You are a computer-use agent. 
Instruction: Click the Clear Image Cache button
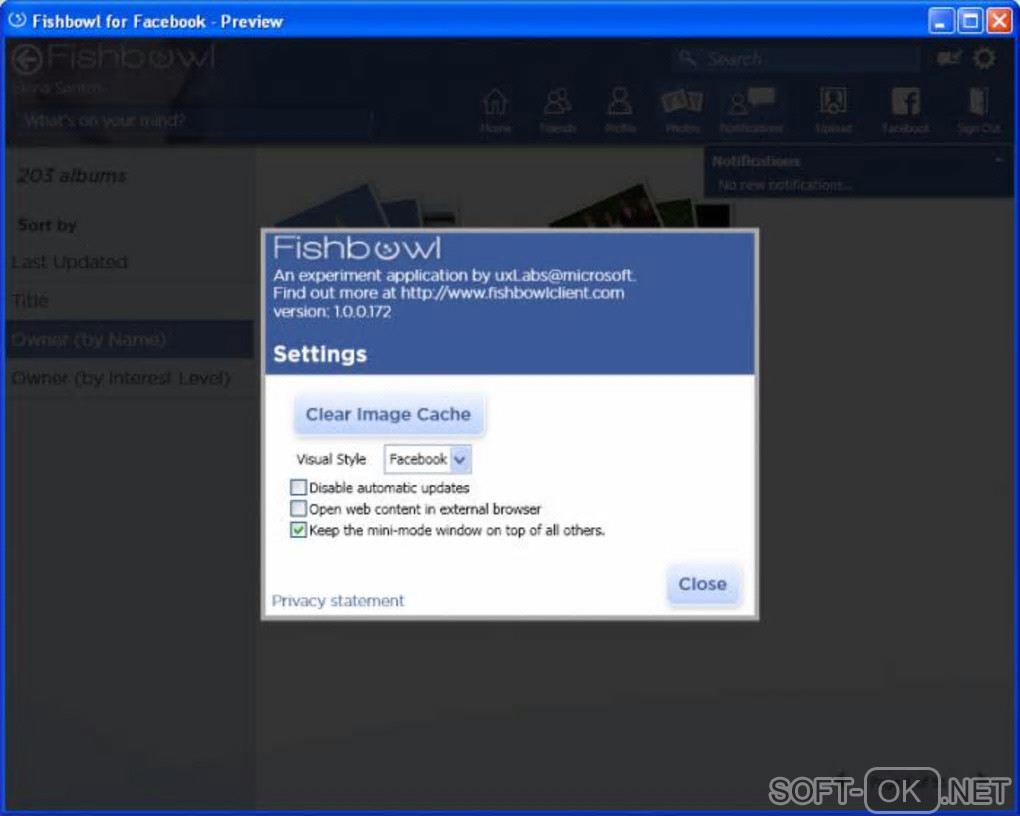[388, 414]
